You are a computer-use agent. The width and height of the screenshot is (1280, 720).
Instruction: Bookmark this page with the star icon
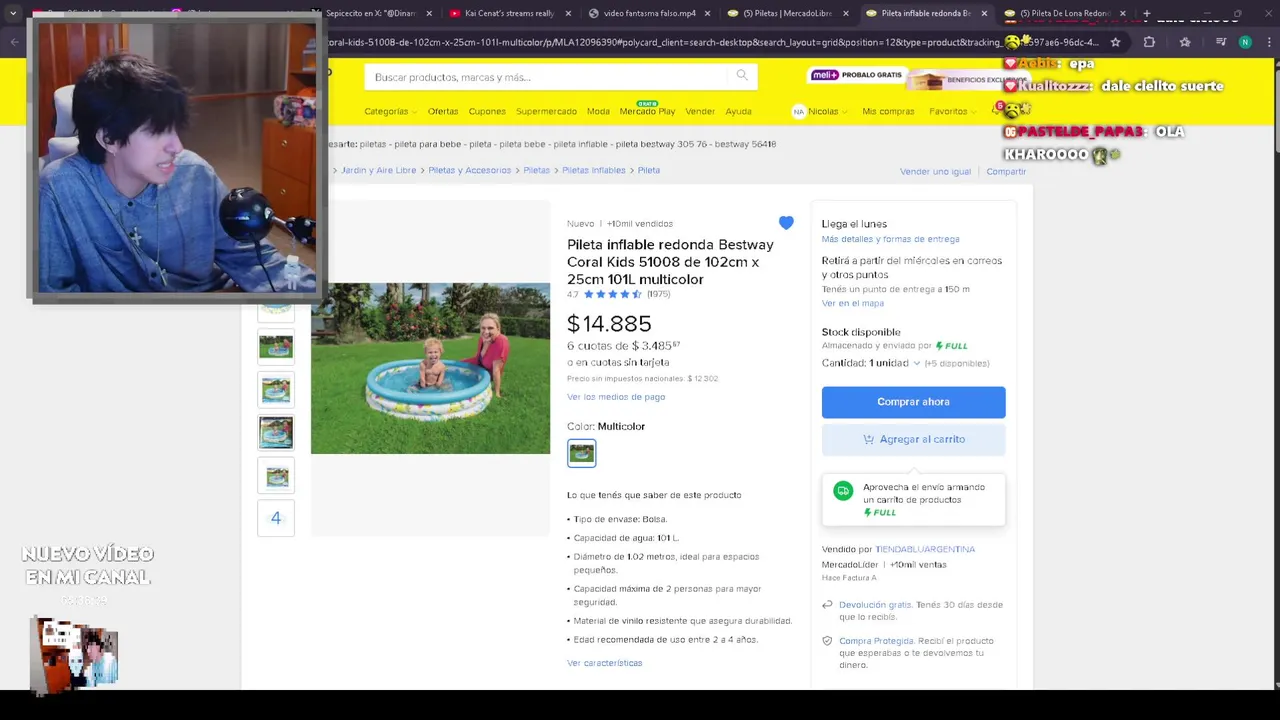pos(1116,42)
